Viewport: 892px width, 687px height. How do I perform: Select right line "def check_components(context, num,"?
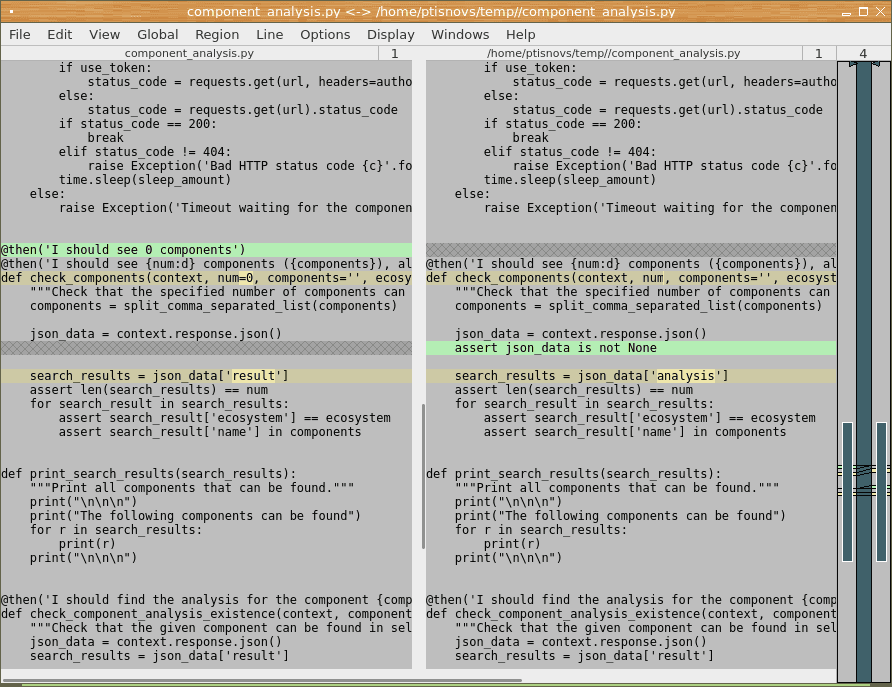tap(631, 278)
